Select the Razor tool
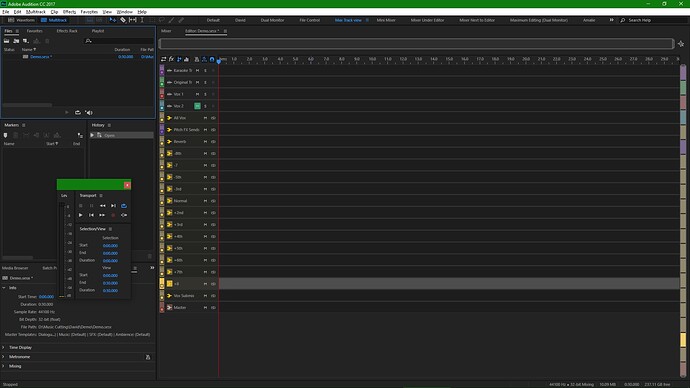The image size is (690, 388). tap(123, 20)
